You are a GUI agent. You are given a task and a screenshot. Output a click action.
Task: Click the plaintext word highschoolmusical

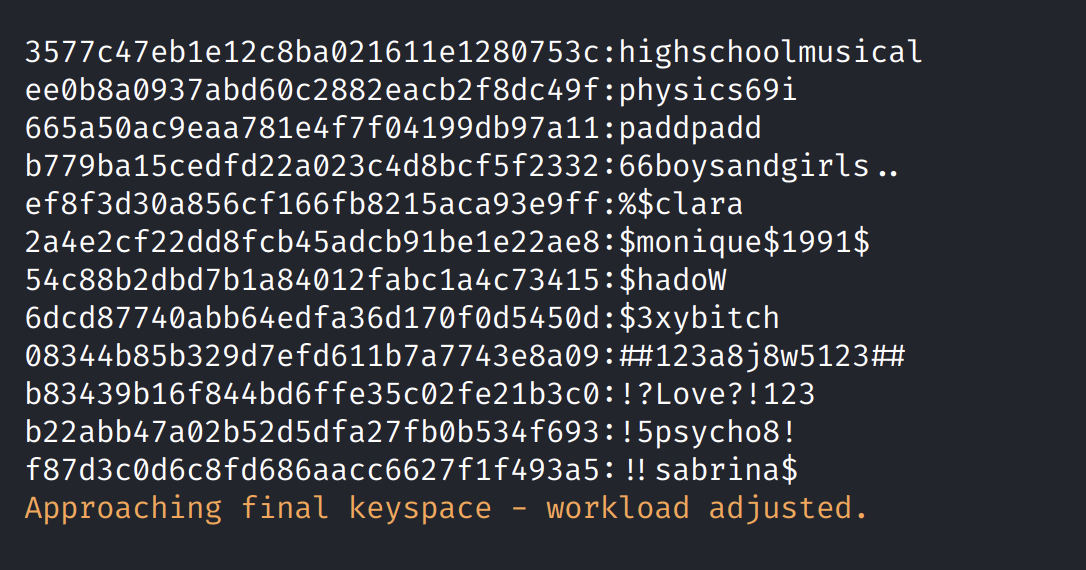(771, 52)
